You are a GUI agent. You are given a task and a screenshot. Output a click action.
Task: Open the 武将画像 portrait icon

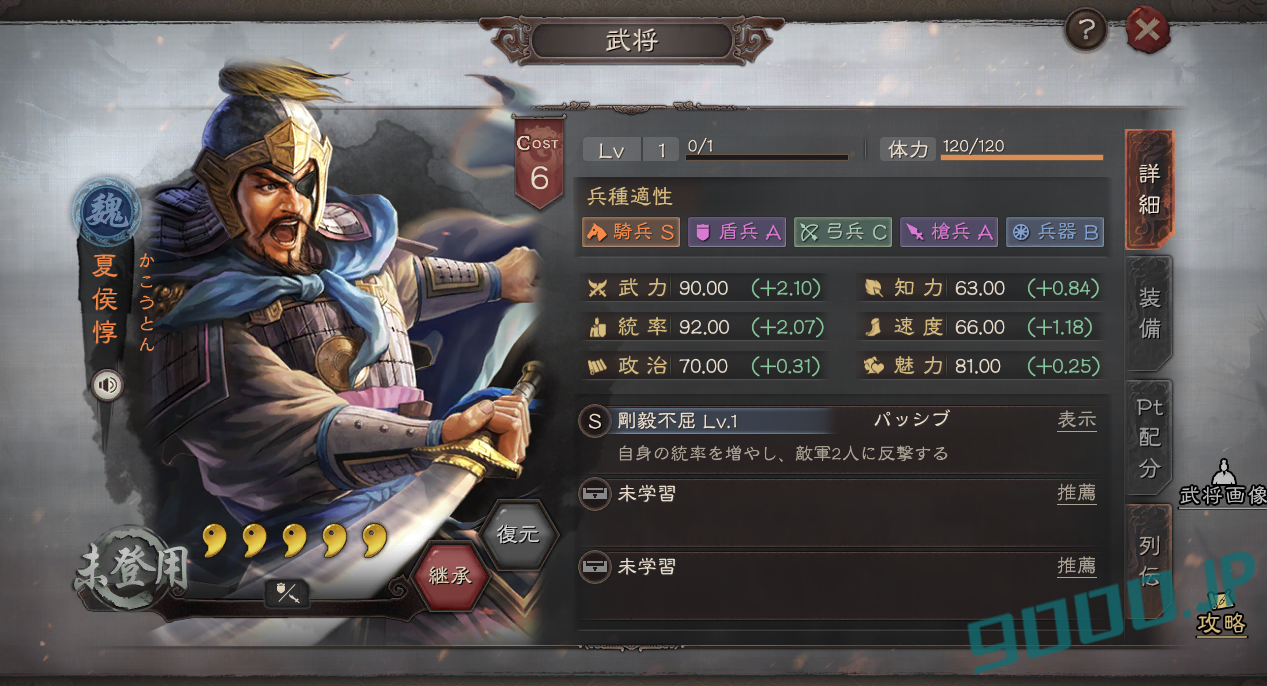(x=1222, y=483)
